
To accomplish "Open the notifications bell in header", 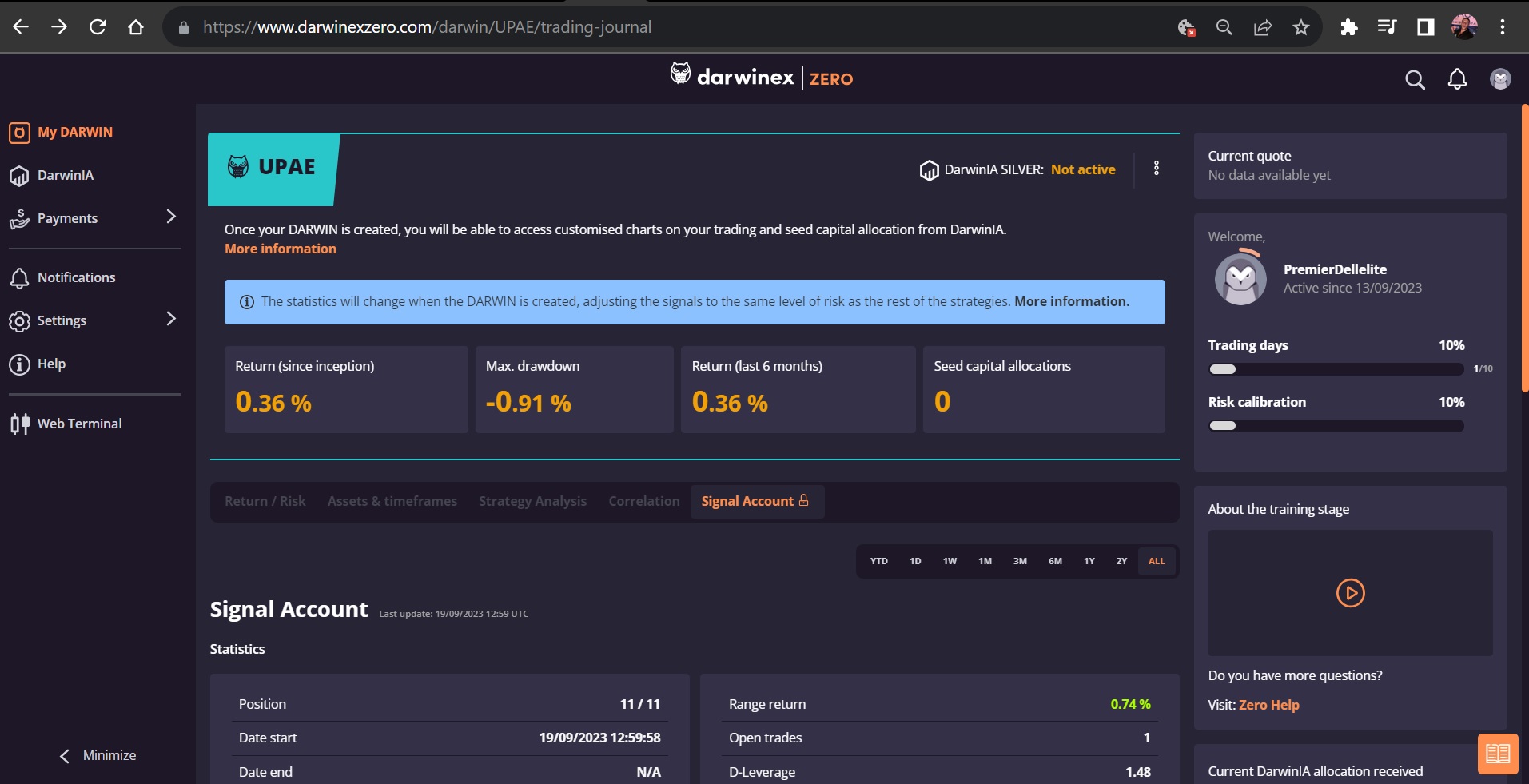I will click(x=1457, y=79).
